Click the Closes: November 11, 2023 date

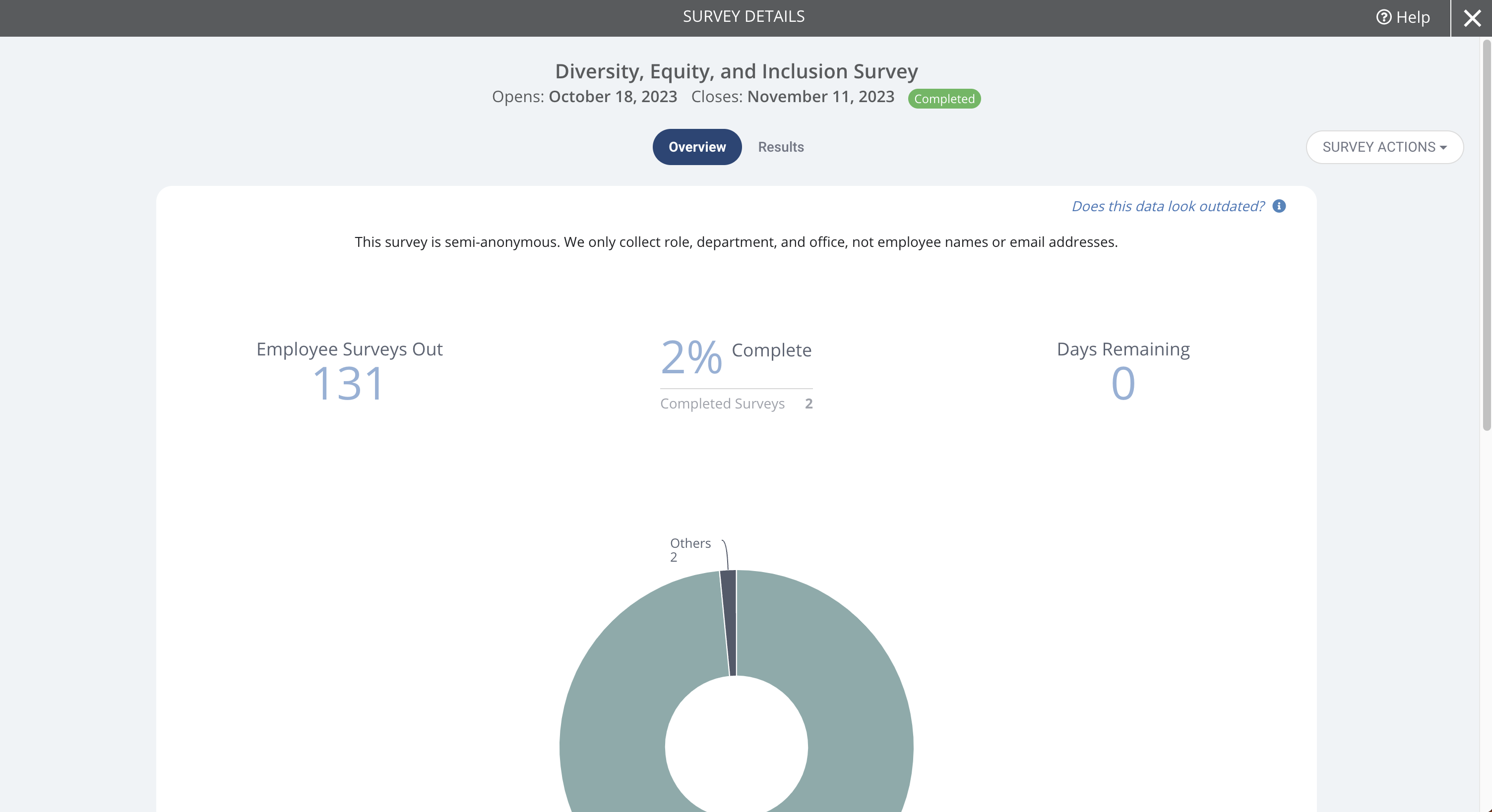(792, 97)
